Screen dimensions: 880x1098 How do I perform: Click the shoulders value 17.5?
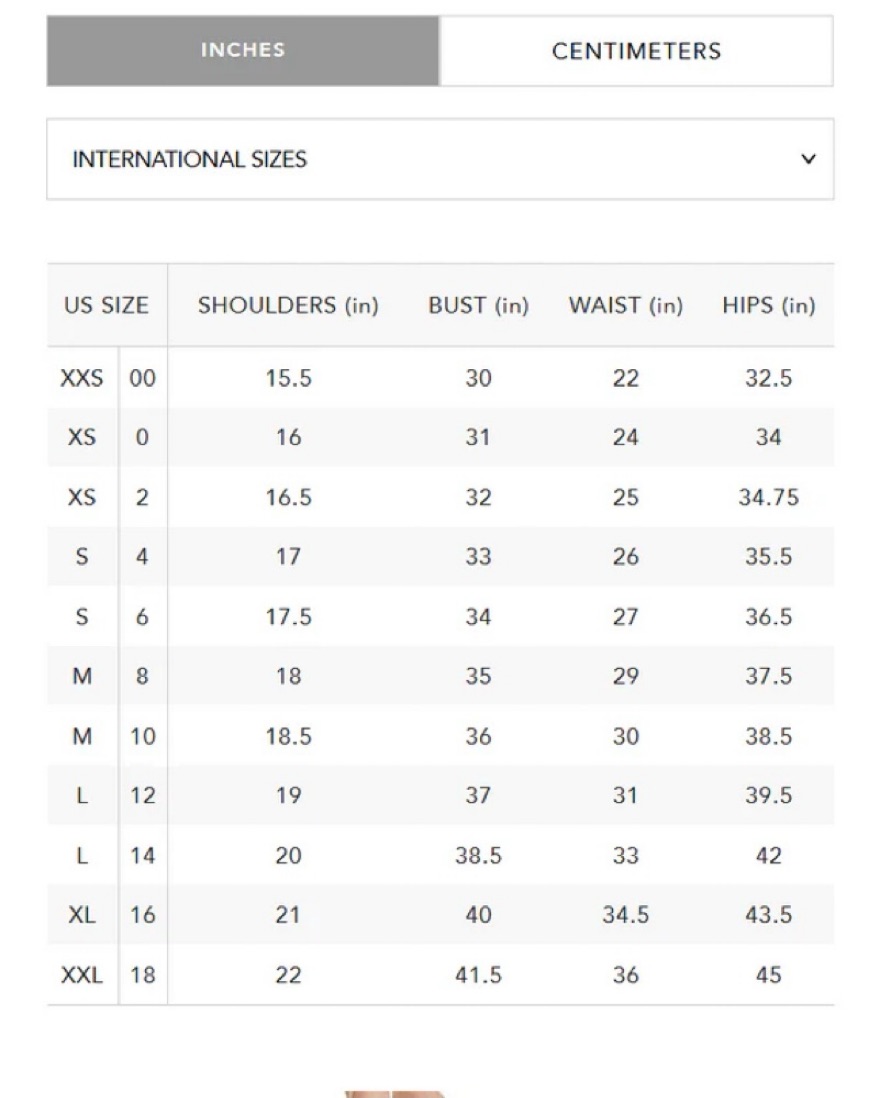tap(288, 617)
